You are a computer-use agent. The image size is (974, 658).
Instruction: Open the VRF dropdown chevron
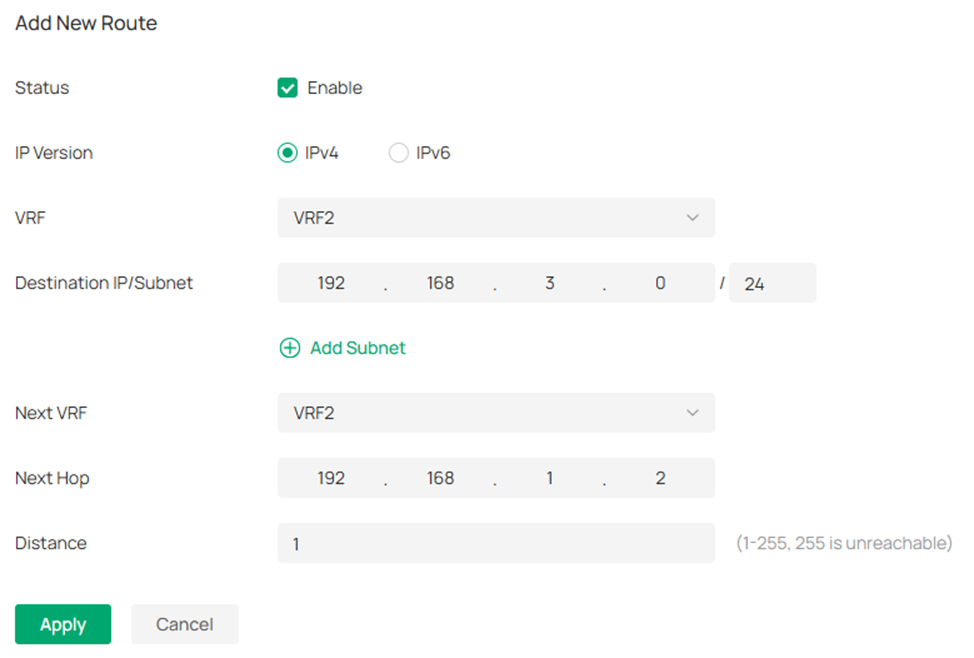click(693, 217)
